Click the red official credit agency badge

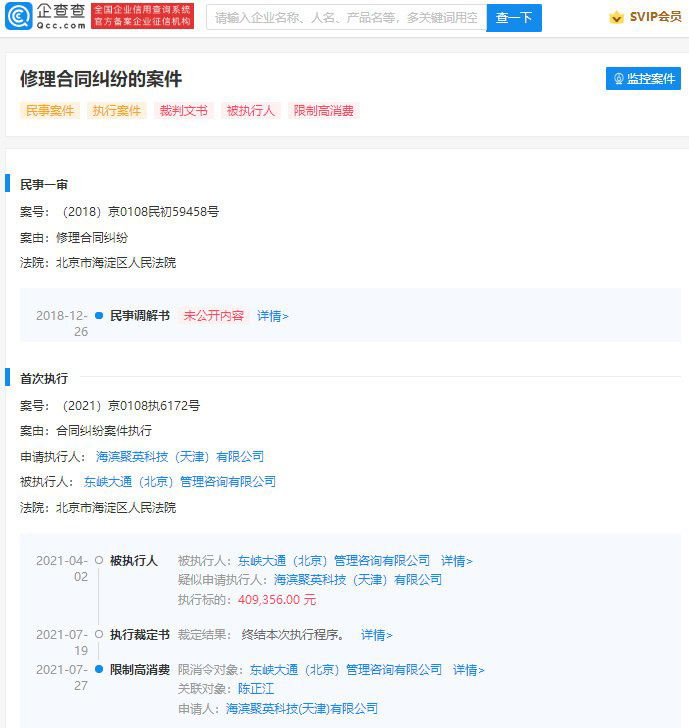[142, 16]
